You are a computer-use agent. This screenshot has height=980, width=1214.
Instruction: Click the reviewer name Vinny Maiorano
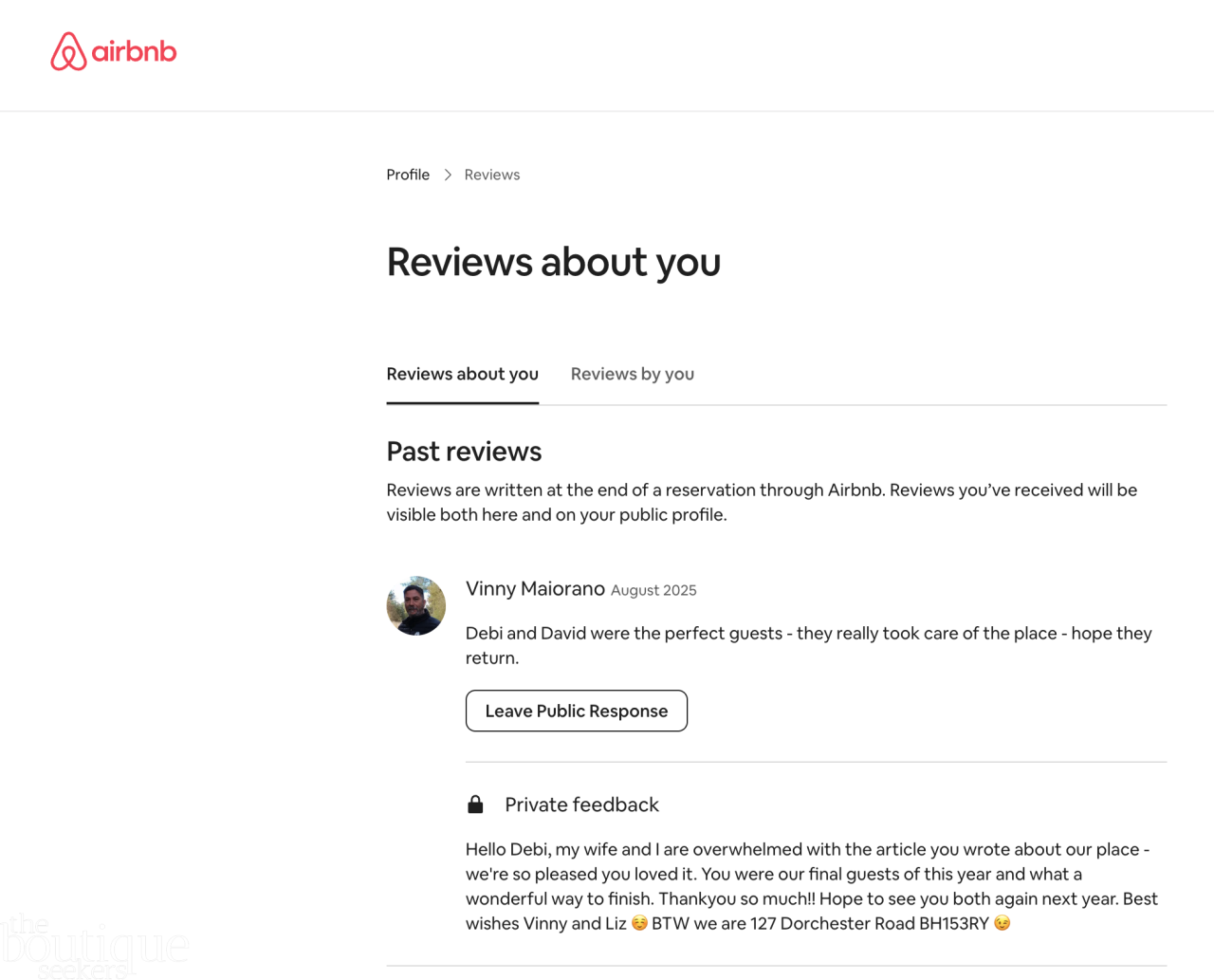[x=535, y=588]
